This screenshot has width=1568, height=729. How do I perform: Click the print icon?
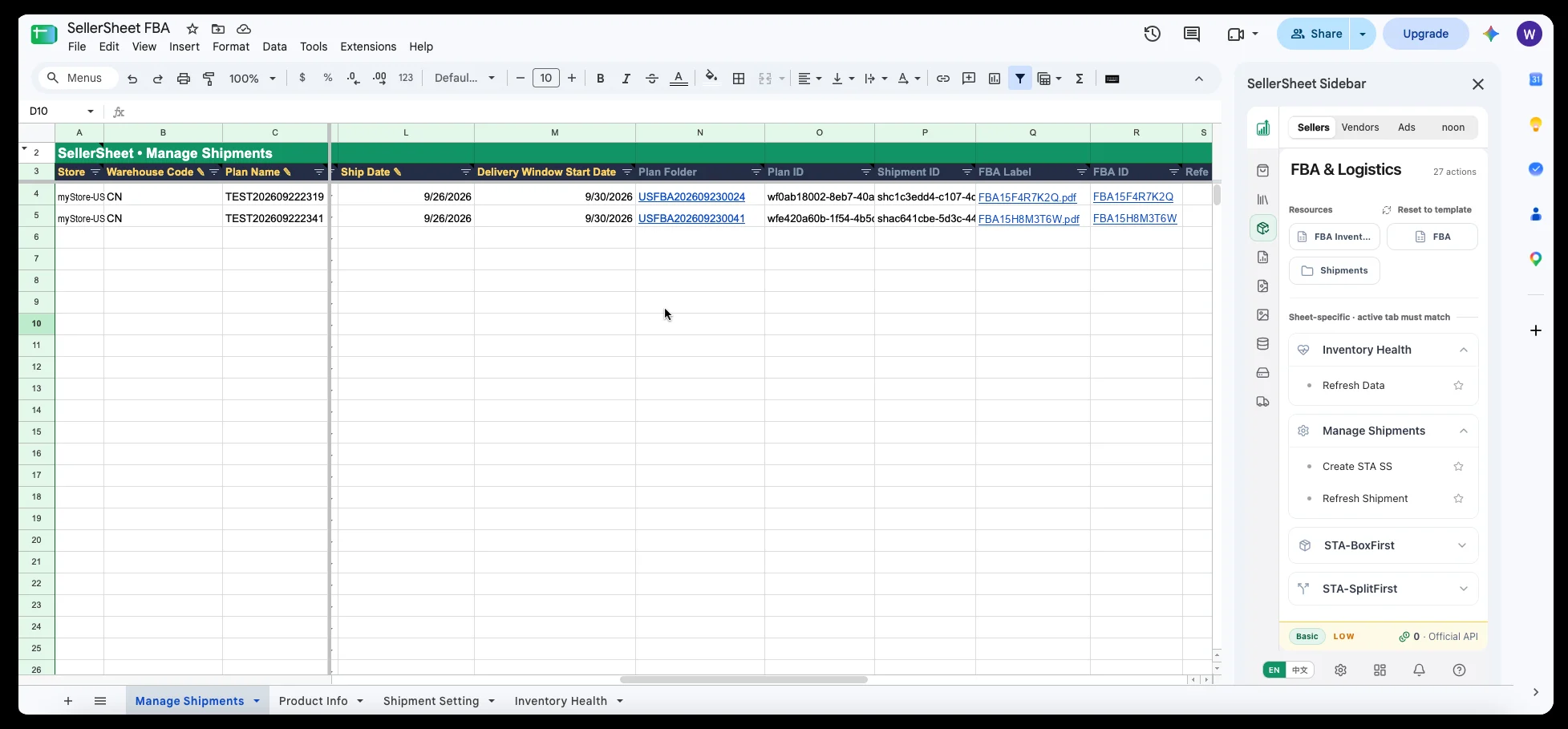click(x=184, y=79)
